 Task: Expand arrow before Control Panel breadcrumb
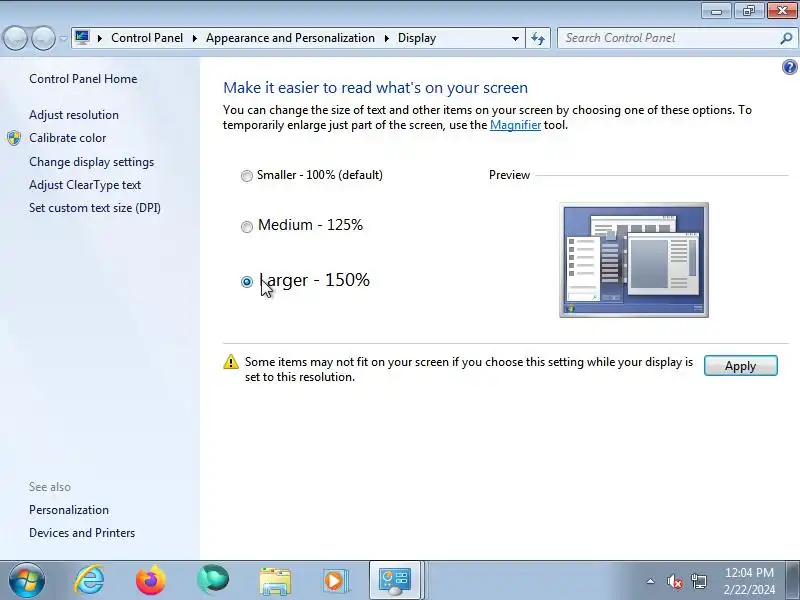pyautogui.click(x=99, y=38)
